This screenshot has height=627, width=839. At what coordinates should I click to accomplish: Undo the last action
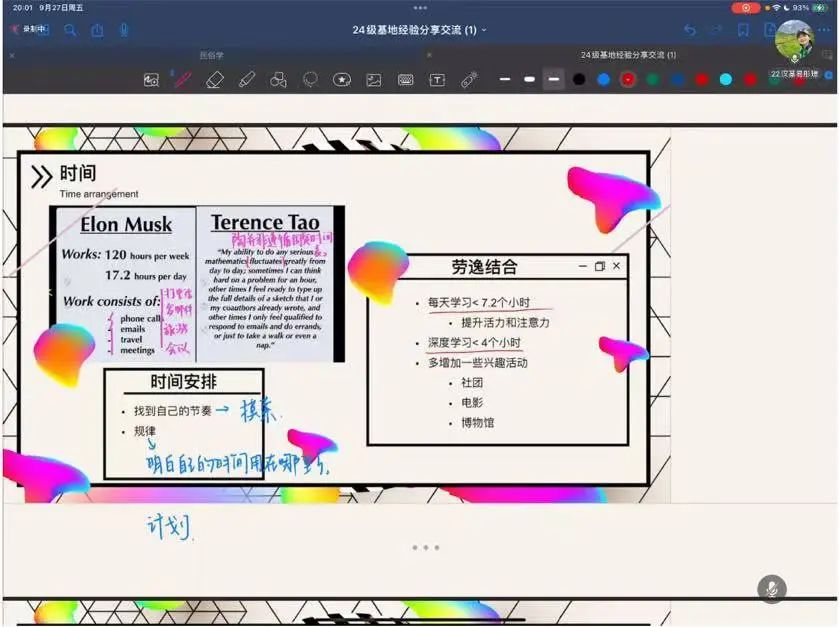pos(689,30)
